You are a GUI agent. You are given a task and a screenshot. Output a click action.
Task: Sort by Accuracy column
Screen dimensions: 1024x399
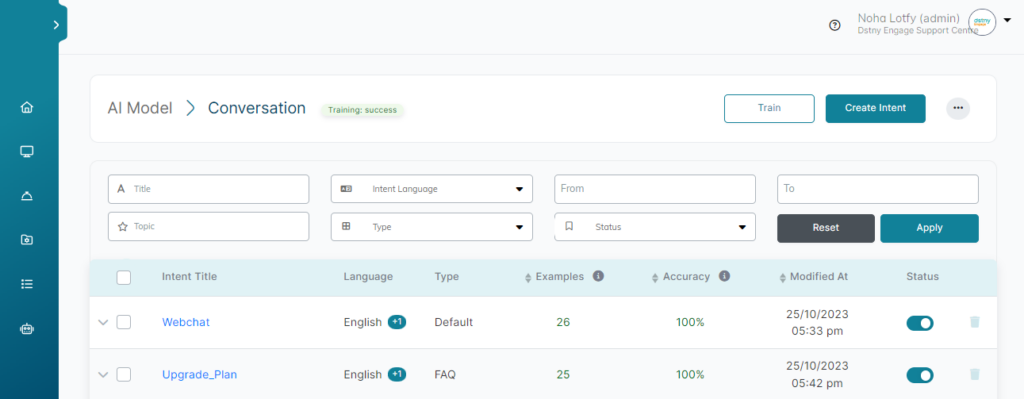(656, 278)
